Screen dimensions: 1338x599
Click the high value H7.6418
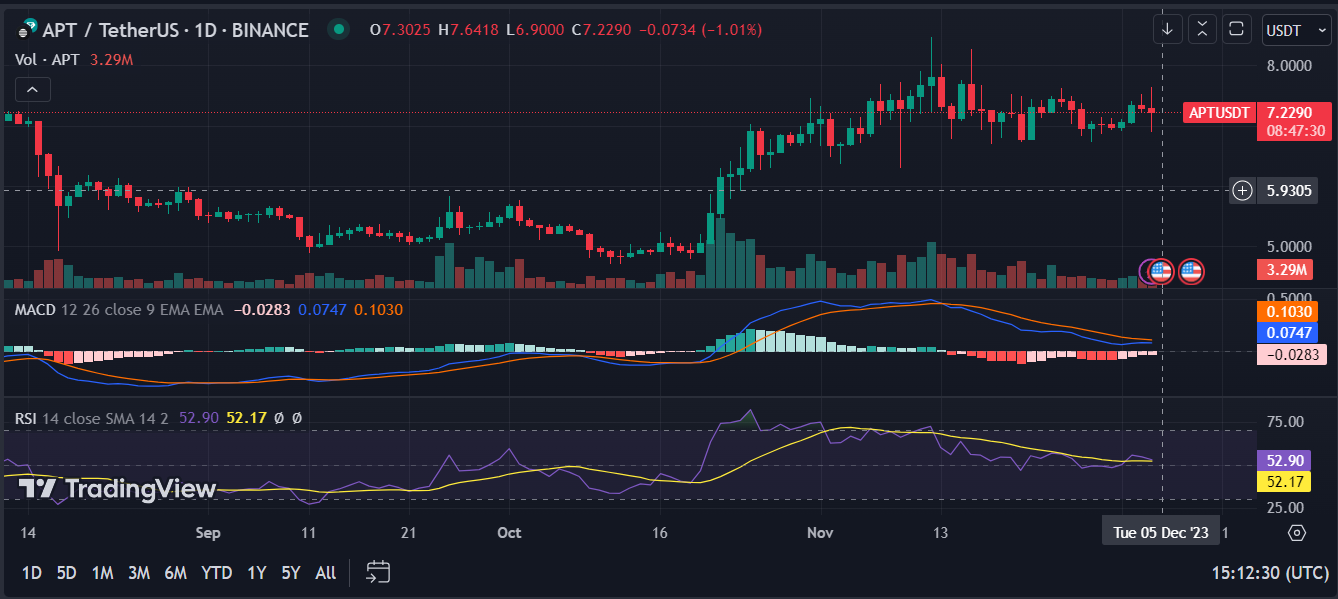pos(468,30)
